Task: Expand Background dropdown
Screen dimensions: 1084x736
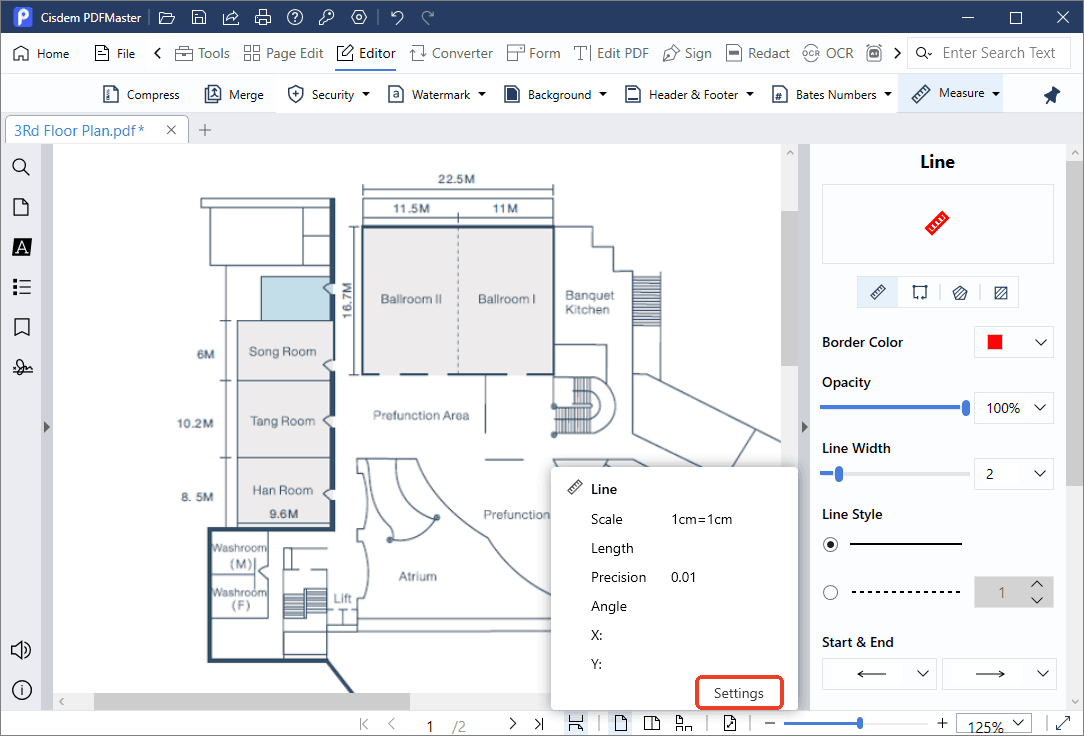Action: pos(602,95)
